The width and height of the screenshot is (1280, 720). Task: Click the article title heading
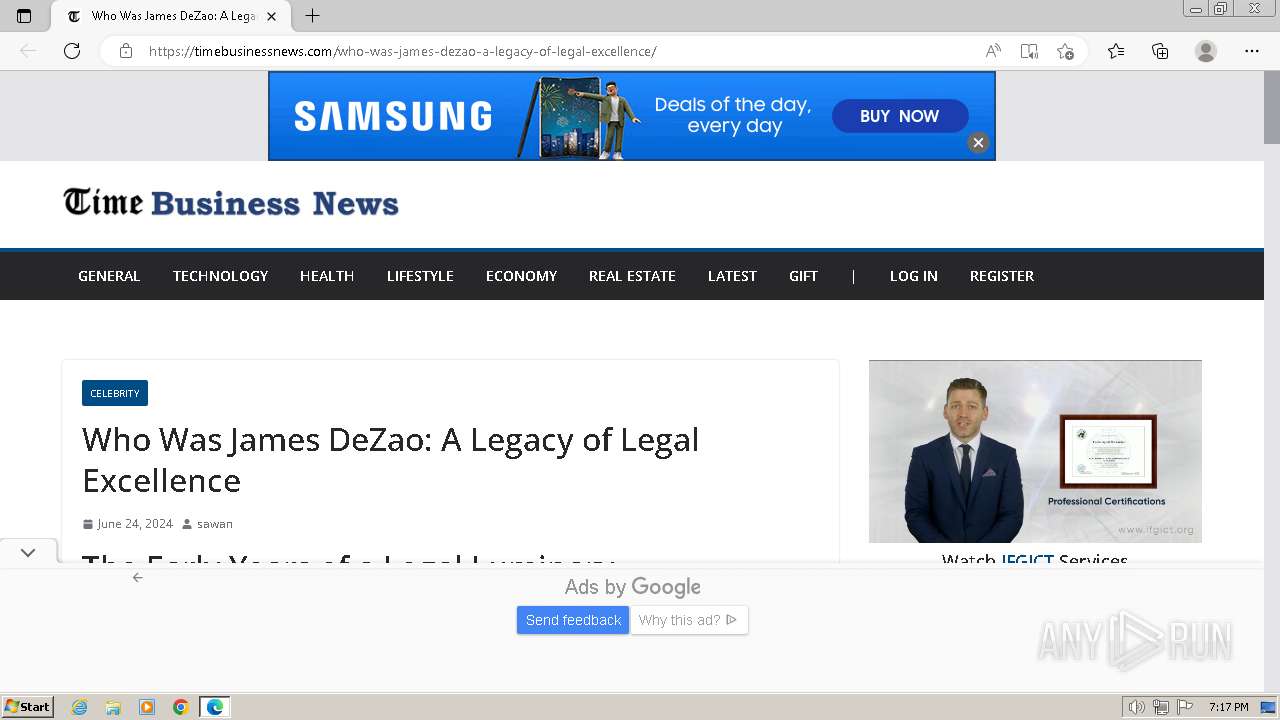pyautogui.click(x=391, y=460)
